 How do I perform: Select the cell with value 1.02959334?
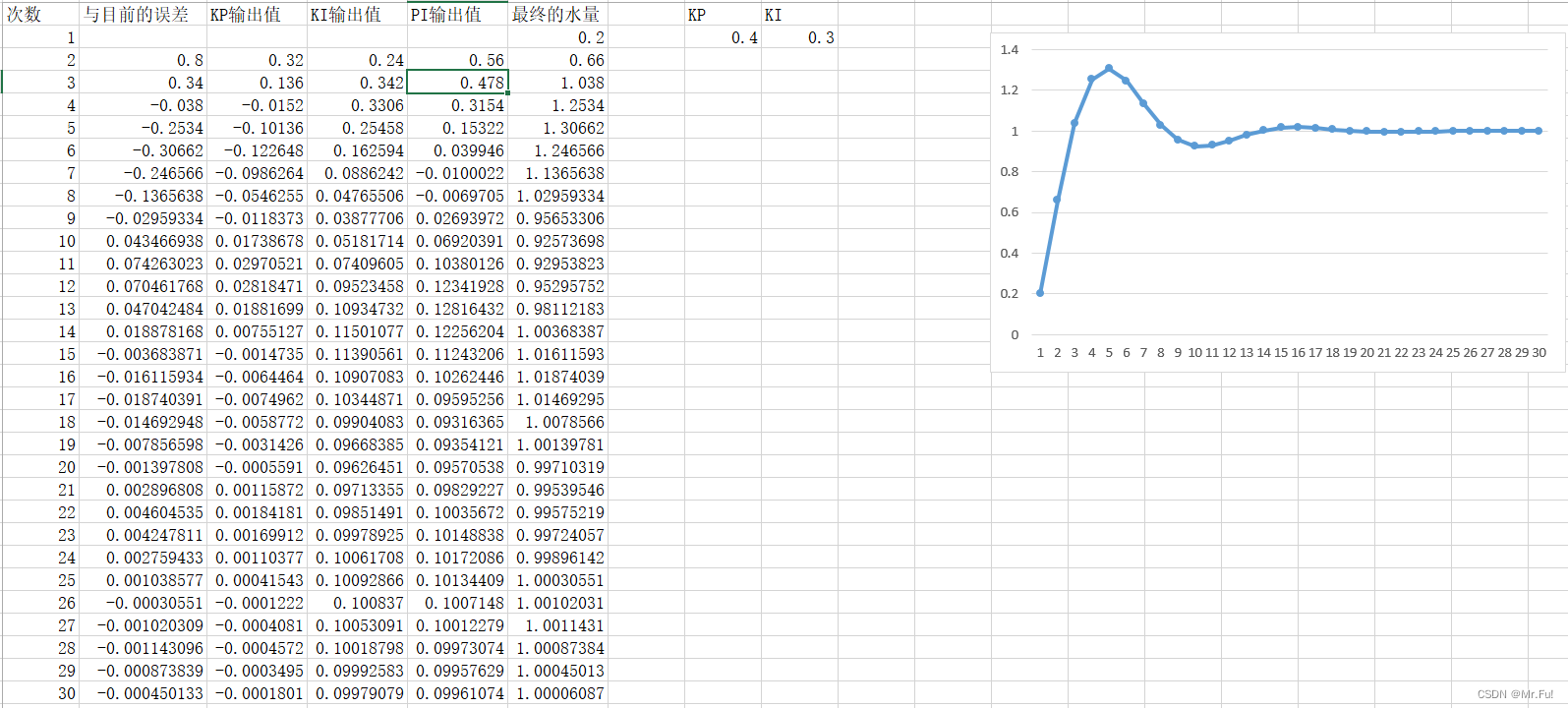pyautogui.click(x=558, y=196)
